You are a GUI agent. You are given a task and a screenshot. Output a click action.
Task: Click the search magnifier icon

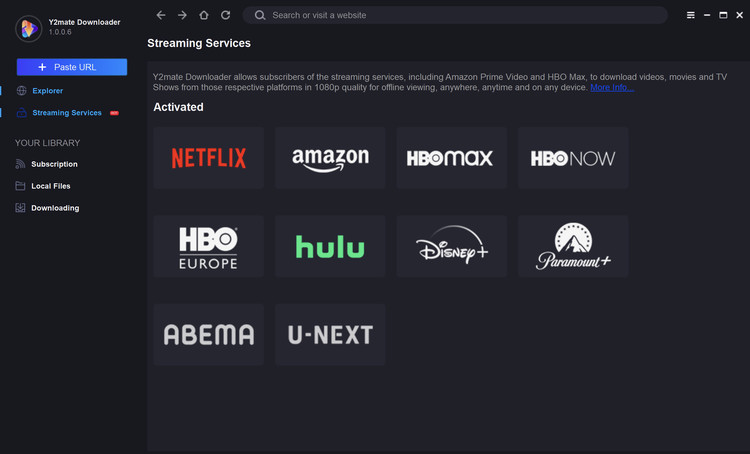(x=260, y=15)
